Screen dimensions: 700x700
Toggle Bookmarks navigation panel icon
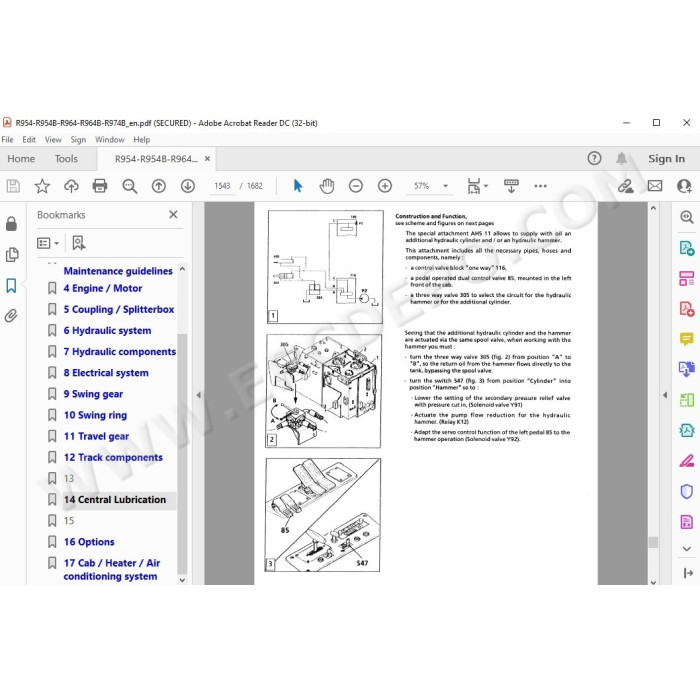pyautogui.click(x=11, y=286)
